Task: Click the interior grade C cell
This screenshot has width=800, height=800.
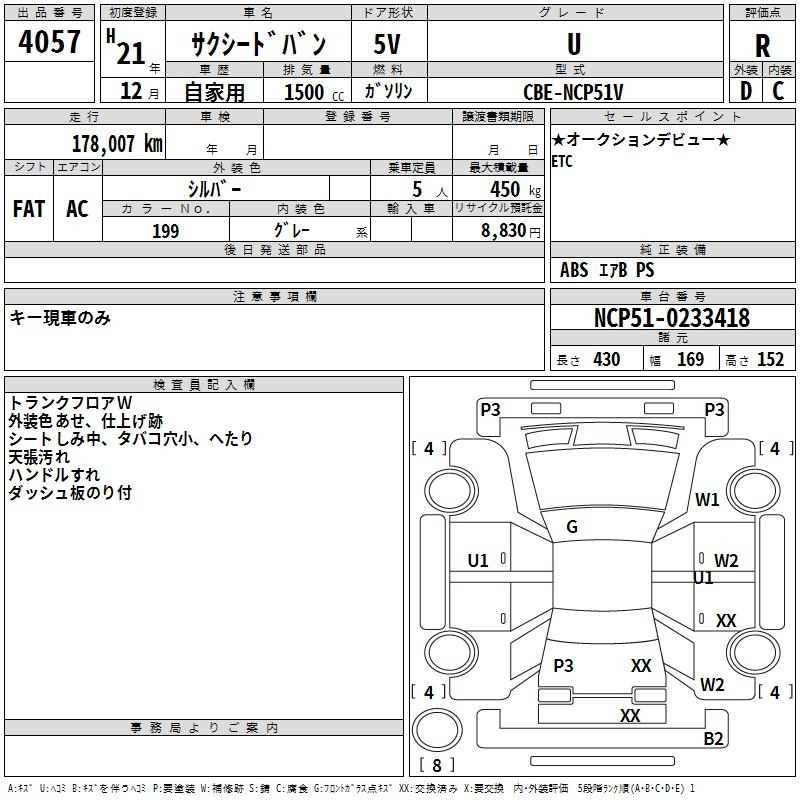Action: coord(779,91)
